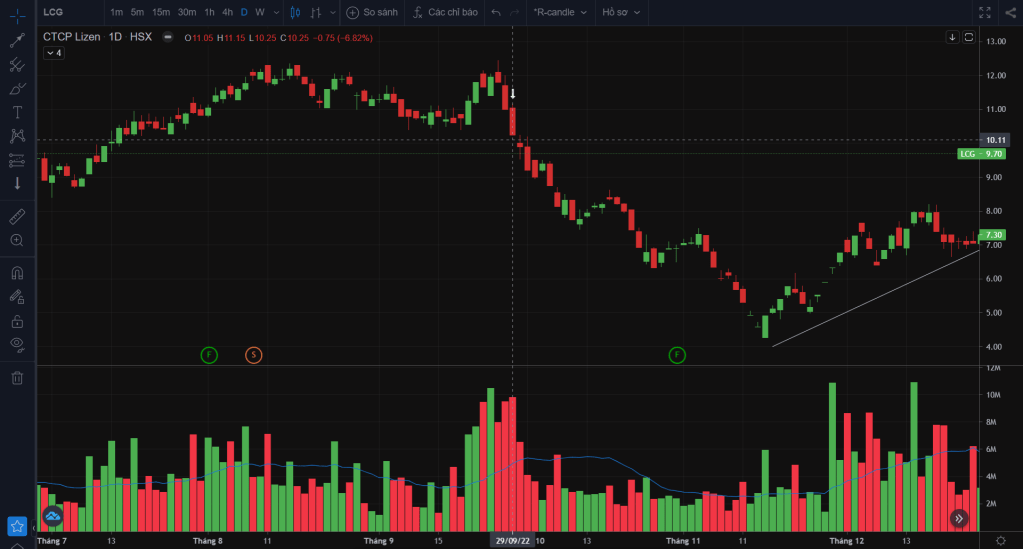This screenshot has height=549, width=1023.
Task: Expand the time interval dropdown arrow
Action: coord(275,12)
